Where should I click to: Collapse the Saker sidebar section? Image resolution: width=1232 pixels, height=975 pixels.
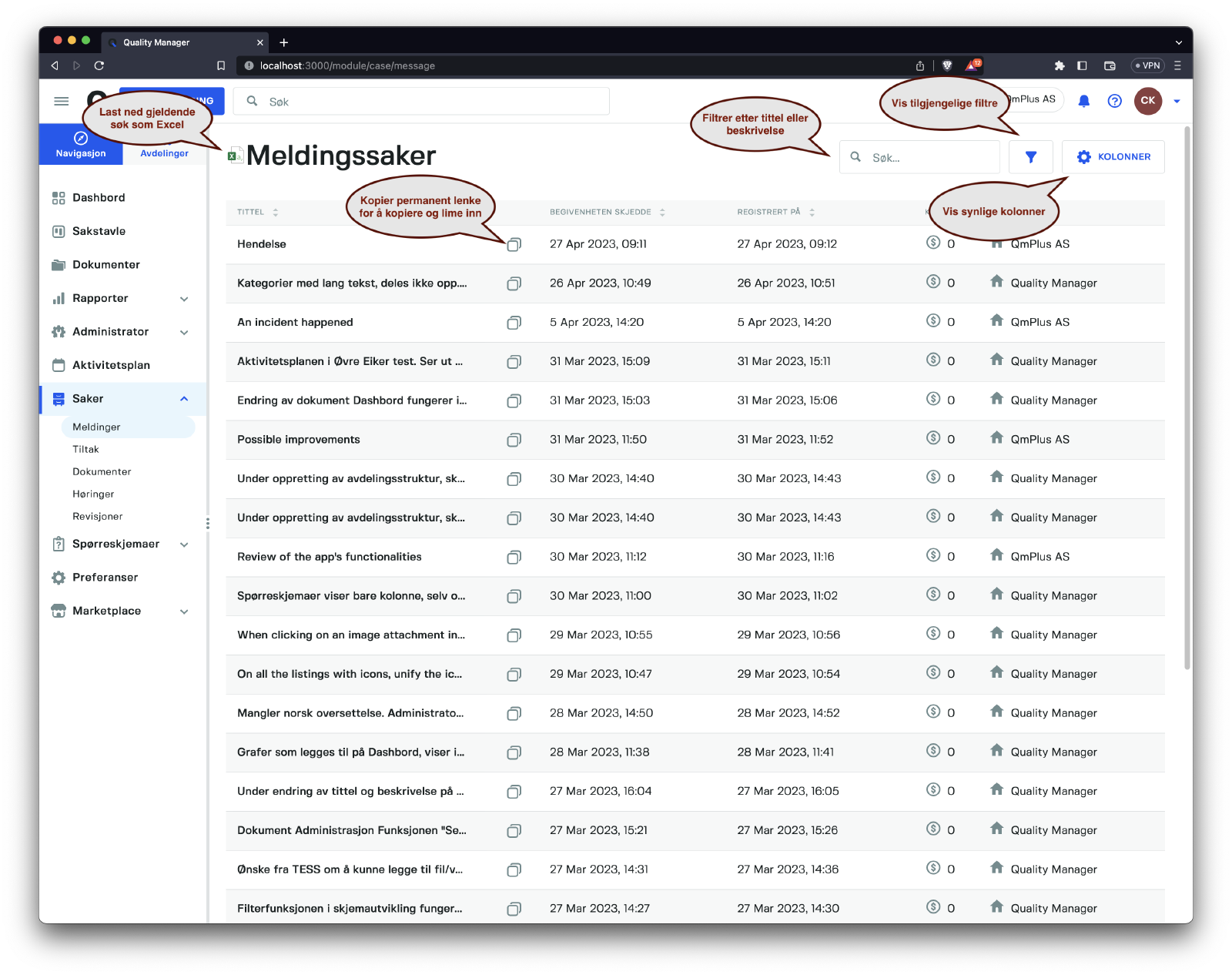[x=184, y=399]
